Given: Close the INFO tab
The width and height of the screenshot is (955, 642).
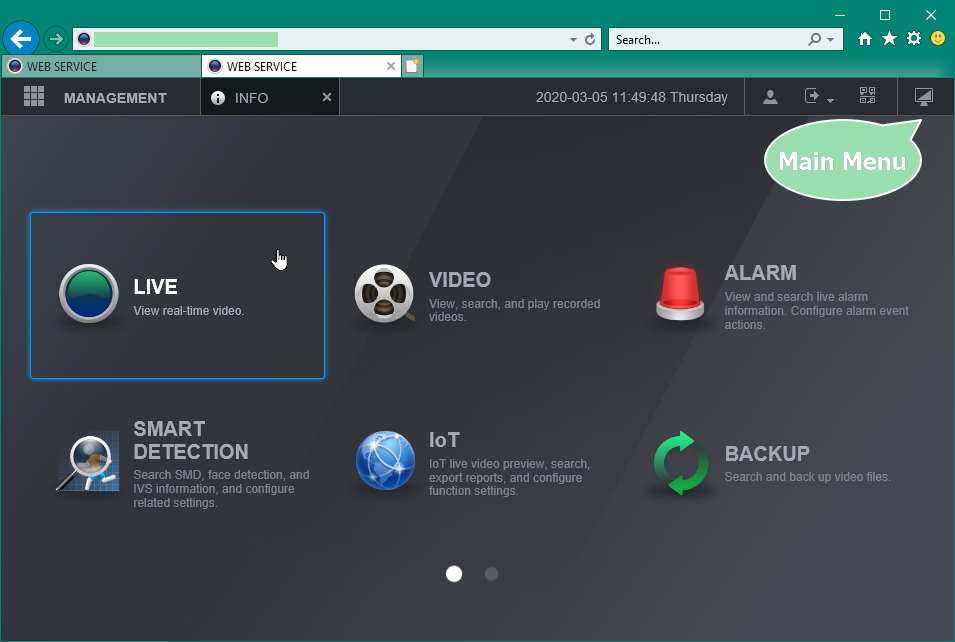Looking at the screenshot, I should [326, 97].
